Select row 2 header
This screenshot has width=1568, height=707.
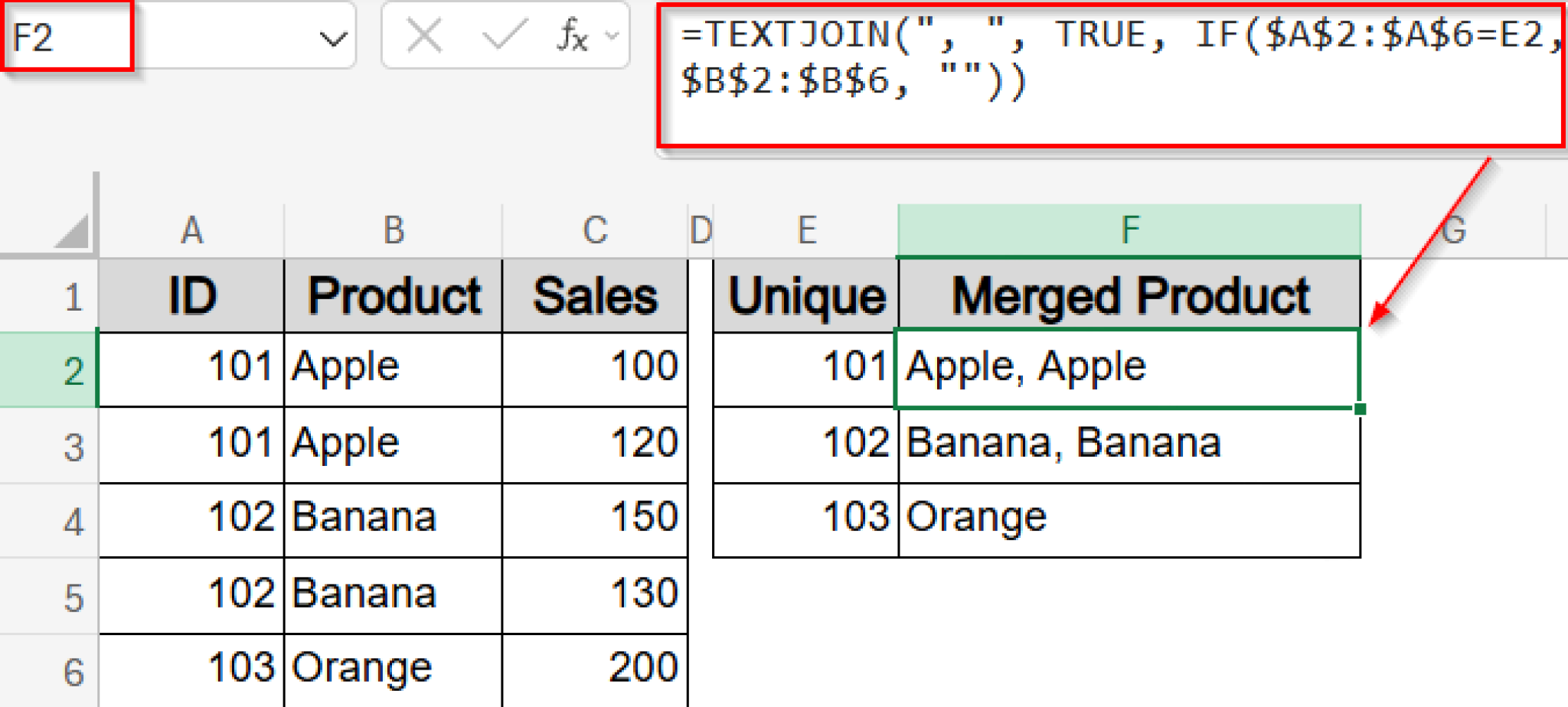[73, 370]
